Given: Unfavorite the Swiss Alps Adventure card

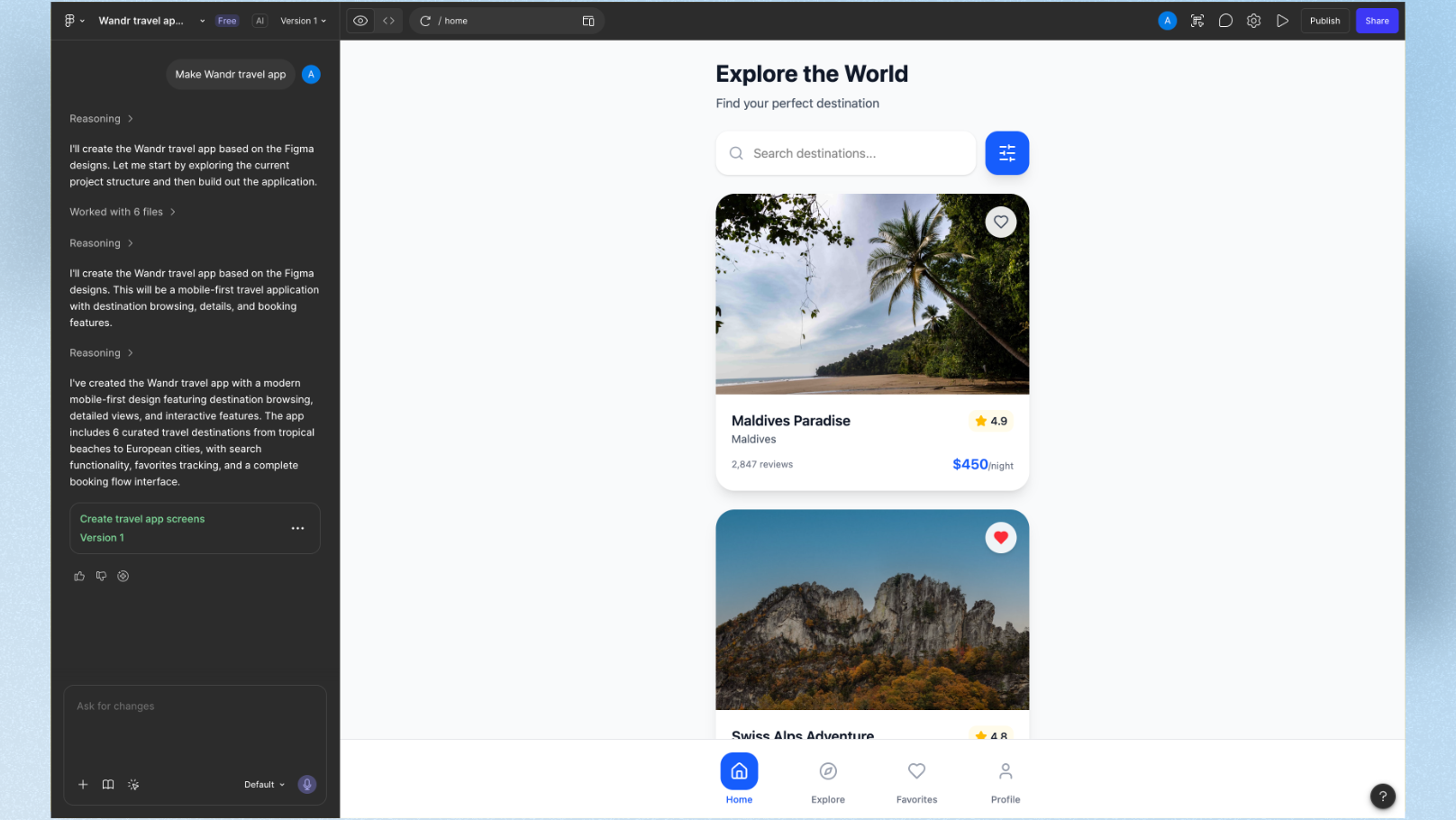Looking at the screenshot, I should pos(1001,537).
